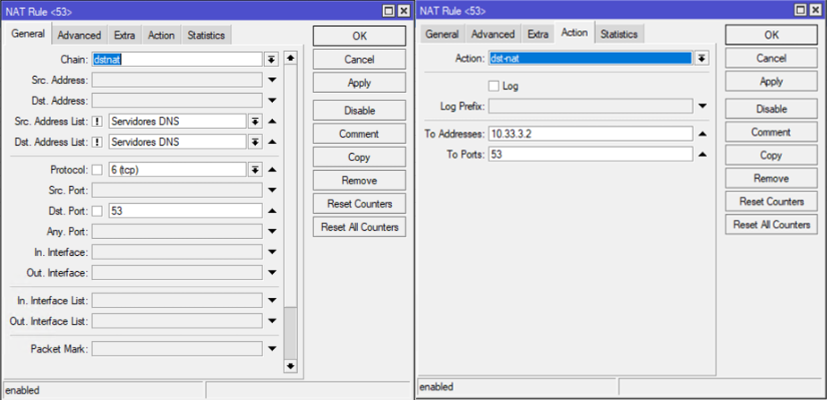
Task: Collapse the Dst. Port field using up arrow
Action: (x=272, y=211)
